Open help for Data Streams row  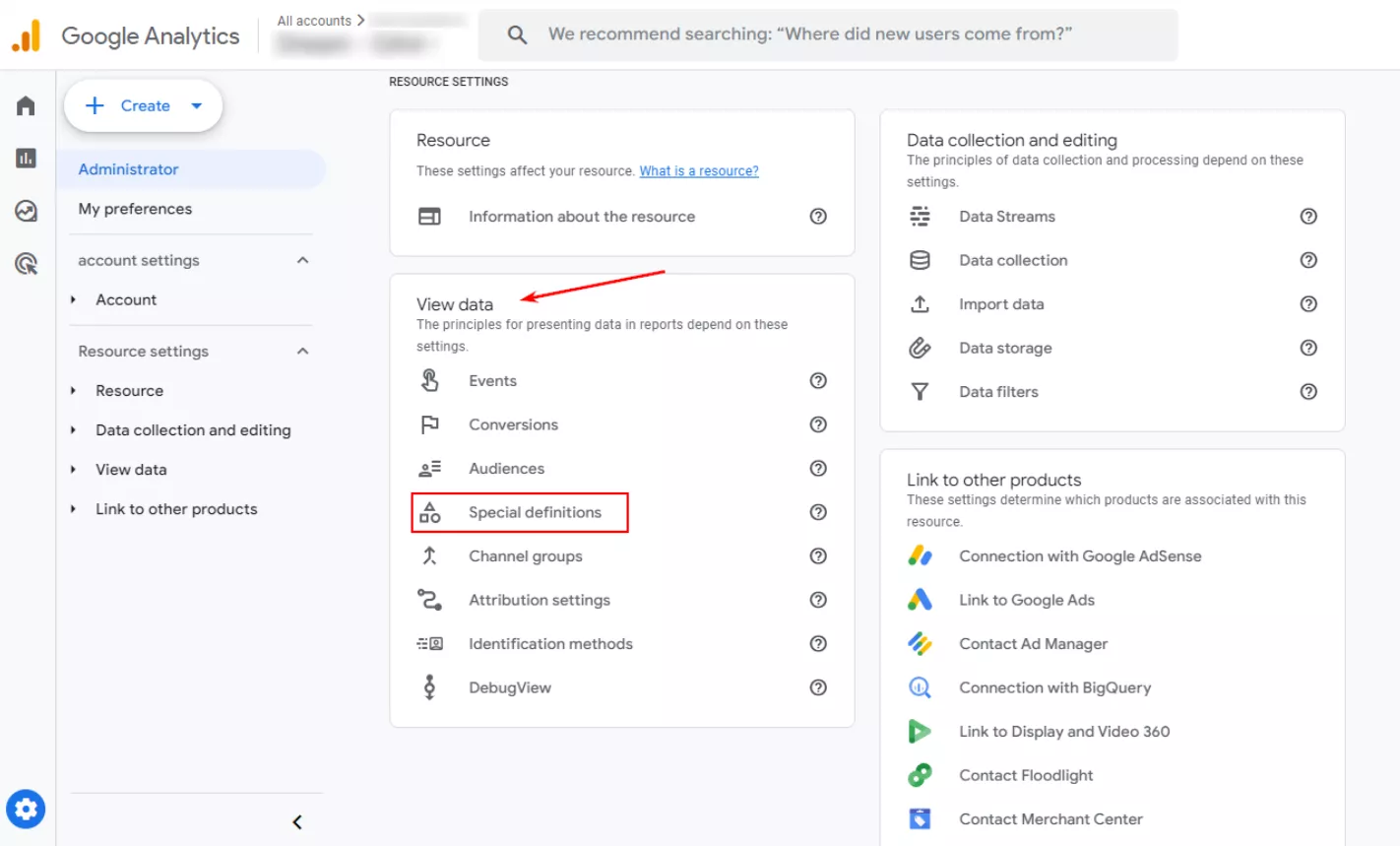1308,217
